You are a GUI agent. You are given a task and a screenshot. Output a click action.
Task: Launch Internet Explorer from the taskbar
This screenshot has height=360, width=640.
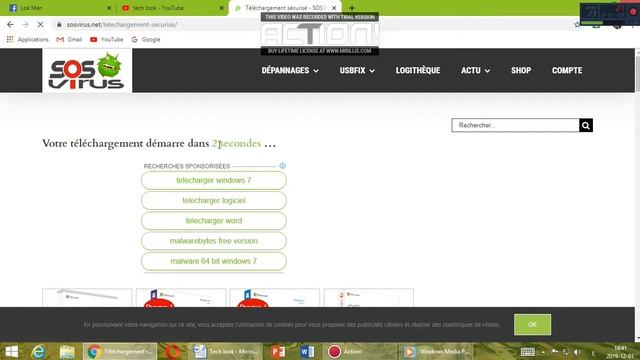(x=38, y=351)
